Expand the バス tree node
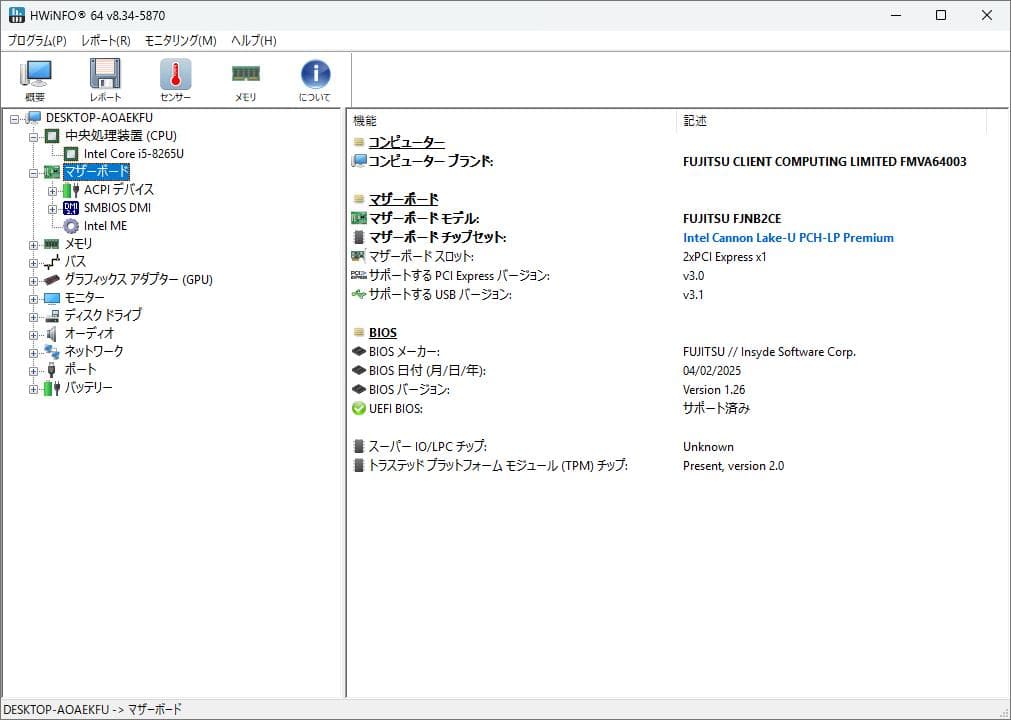Viewport: 1011px width, 720px height. pos(34,264)
